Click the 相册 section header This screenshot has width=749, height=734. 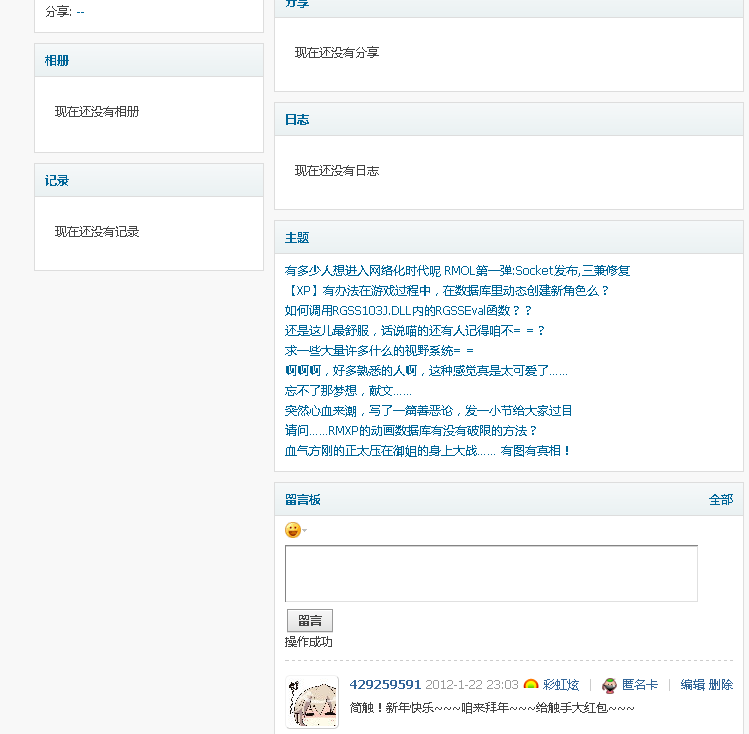pos(57,61)
